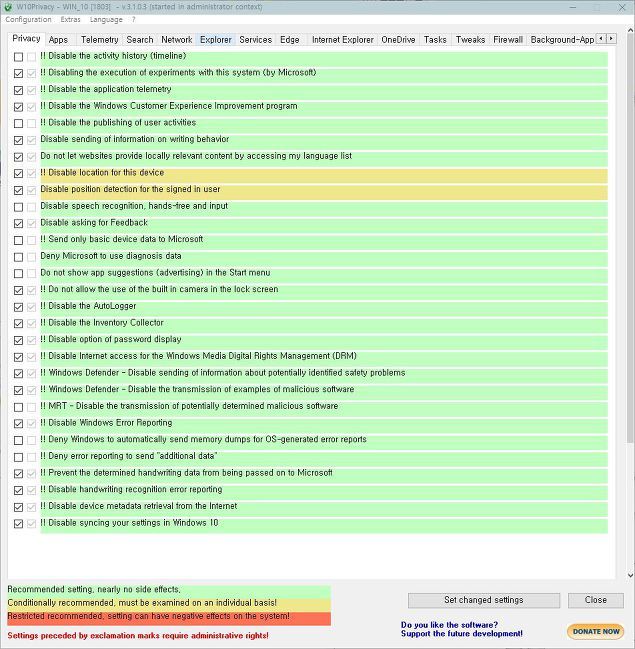Uncheck Disable location for this device
The image size is (635, 649).
point(18,173)
